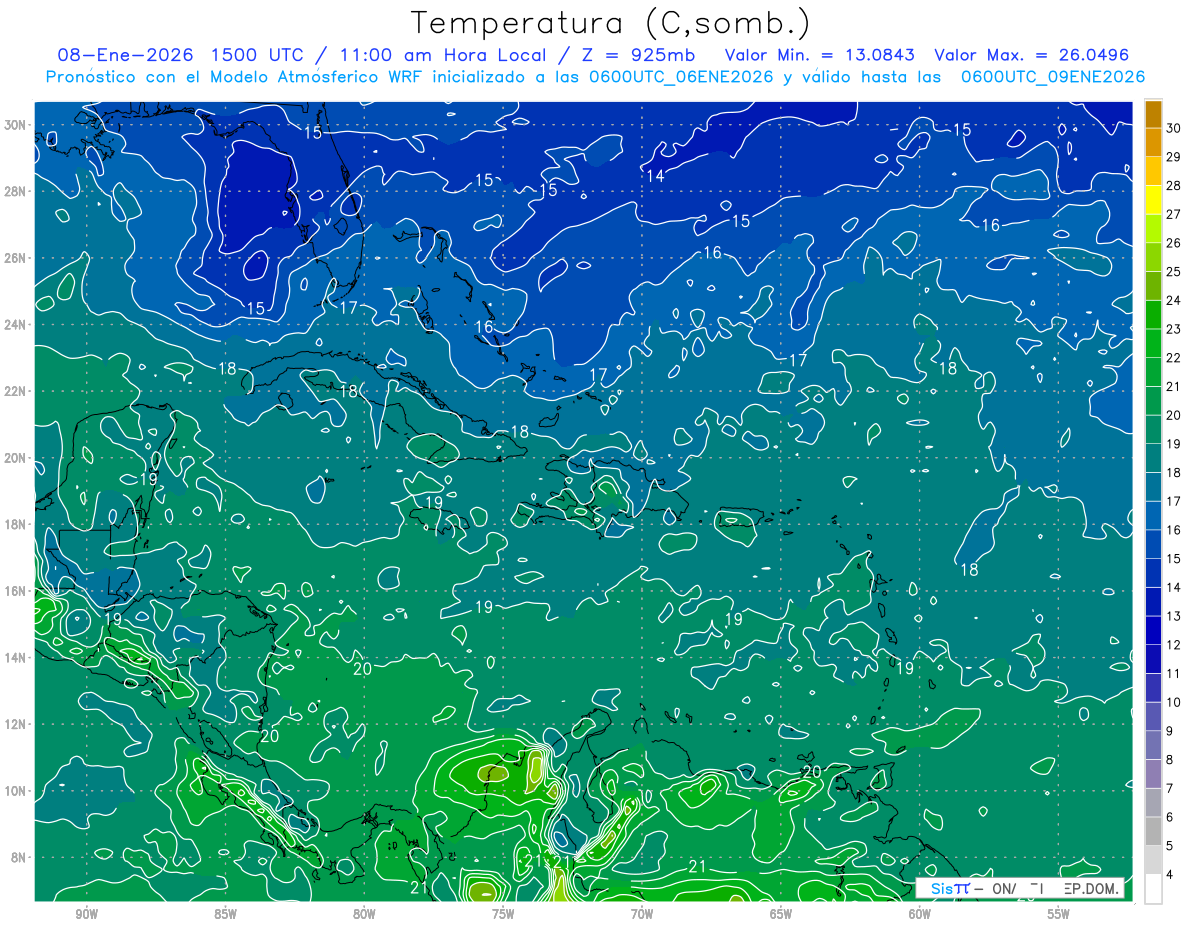
Task: Click the color bar label "26"
Action: coord(1174,243)
